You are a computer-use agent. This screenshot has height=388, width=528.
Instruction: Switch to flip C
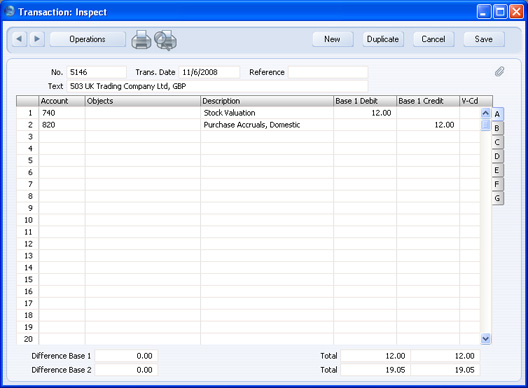pos(497,142)
